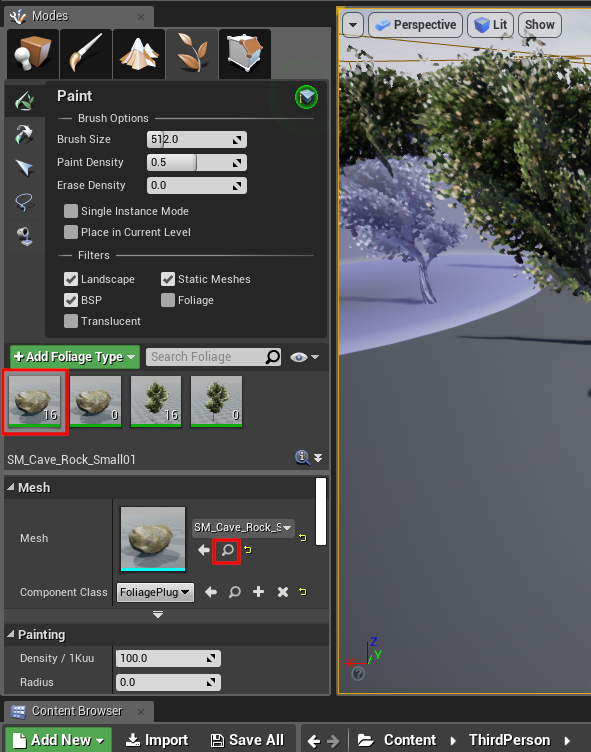Image resolution: width=591 pixels, height=752 pixels.
Task: Check the Foliage filter
Action: tap(168, 300)
